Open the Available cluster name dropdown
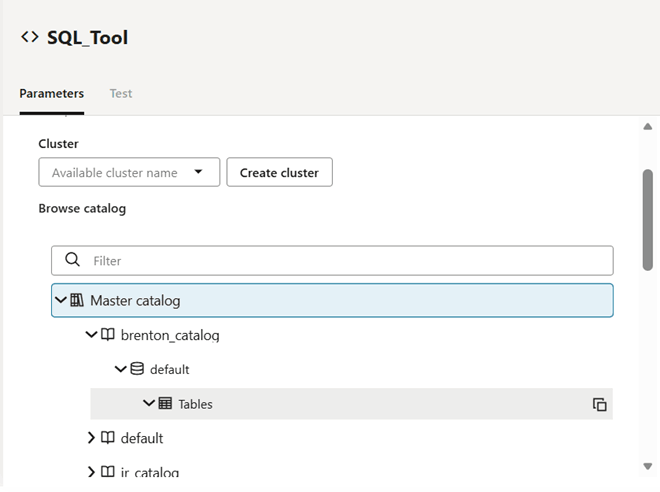660x492 pixels. [129, 172]
